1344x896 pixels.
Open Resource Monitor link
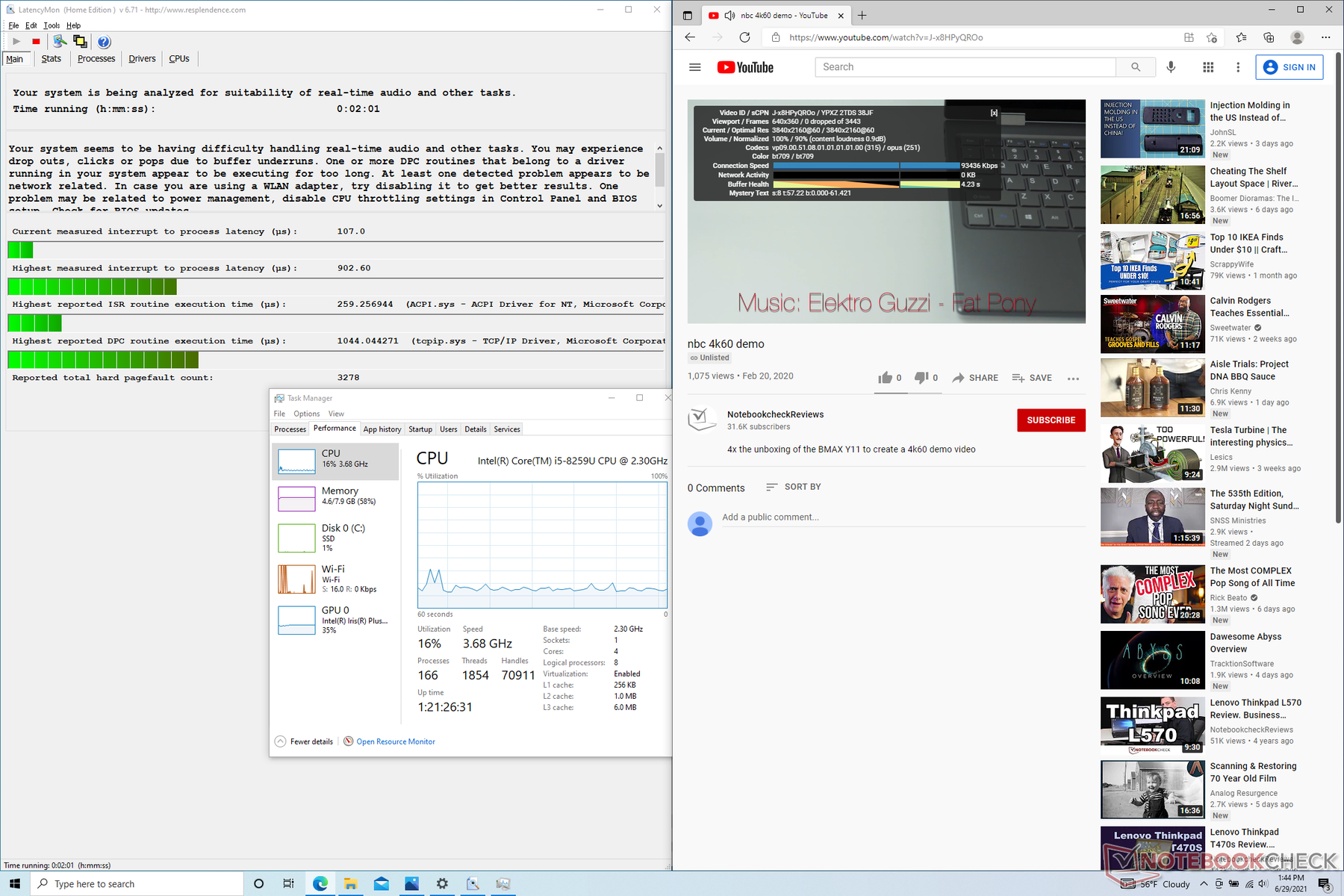point(395,741)
